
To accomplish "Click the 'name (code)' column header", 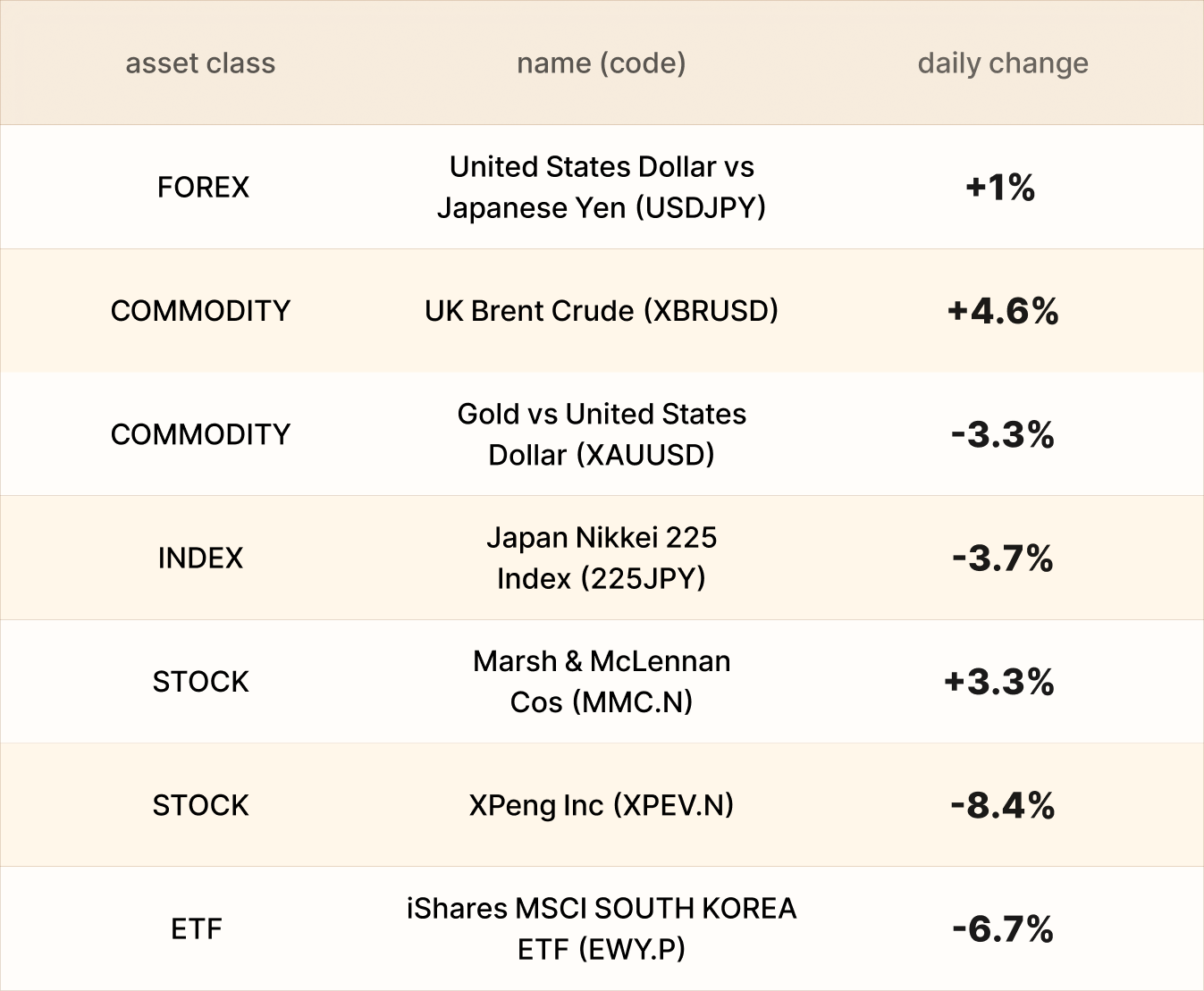I will 601,63.
